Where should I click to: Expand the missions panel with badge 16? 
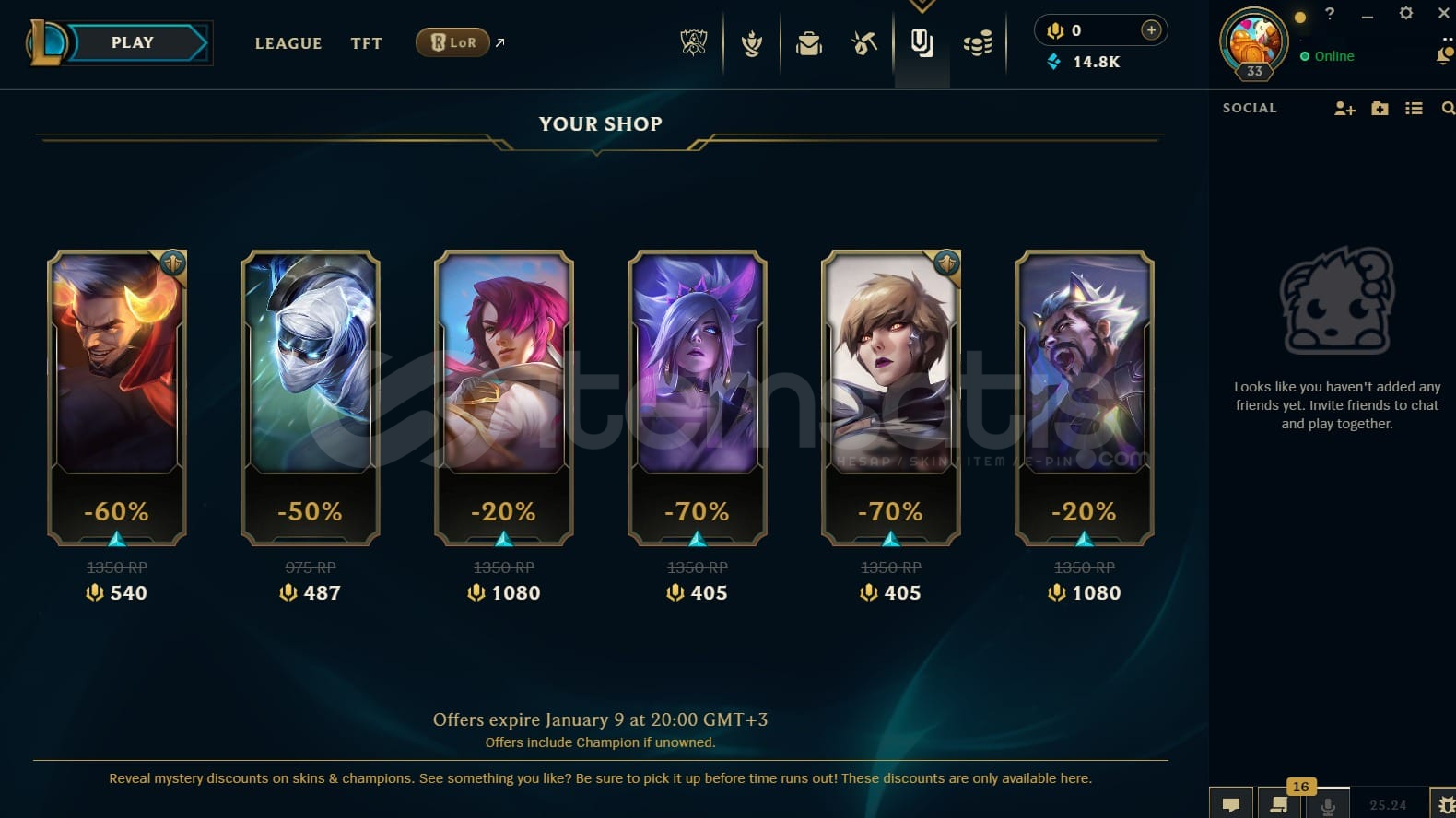pyautogui.click(x=1279, y=803)
